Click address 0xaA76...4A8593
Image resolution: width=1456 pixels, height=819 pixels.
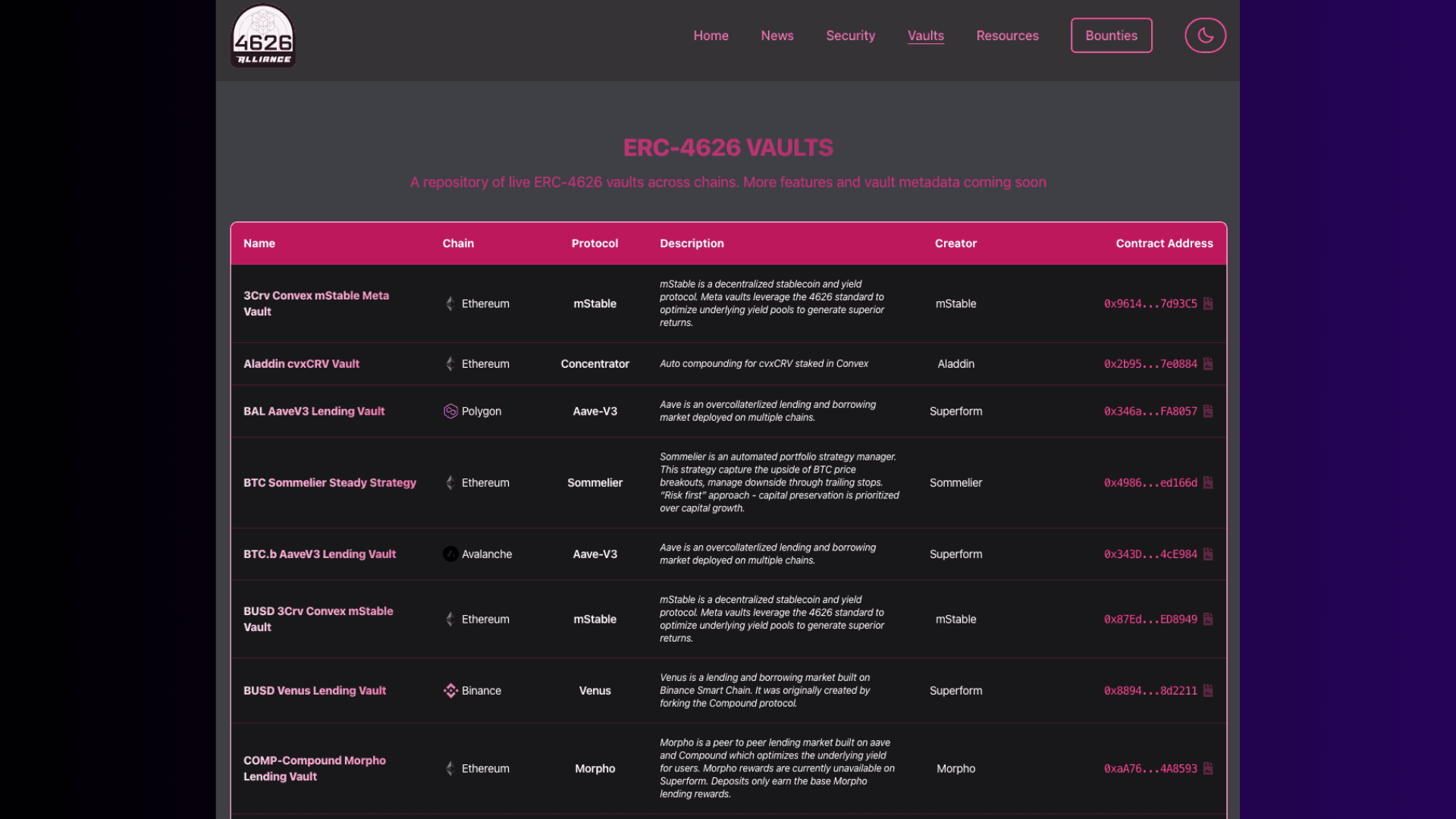[x=1150, y=768]
